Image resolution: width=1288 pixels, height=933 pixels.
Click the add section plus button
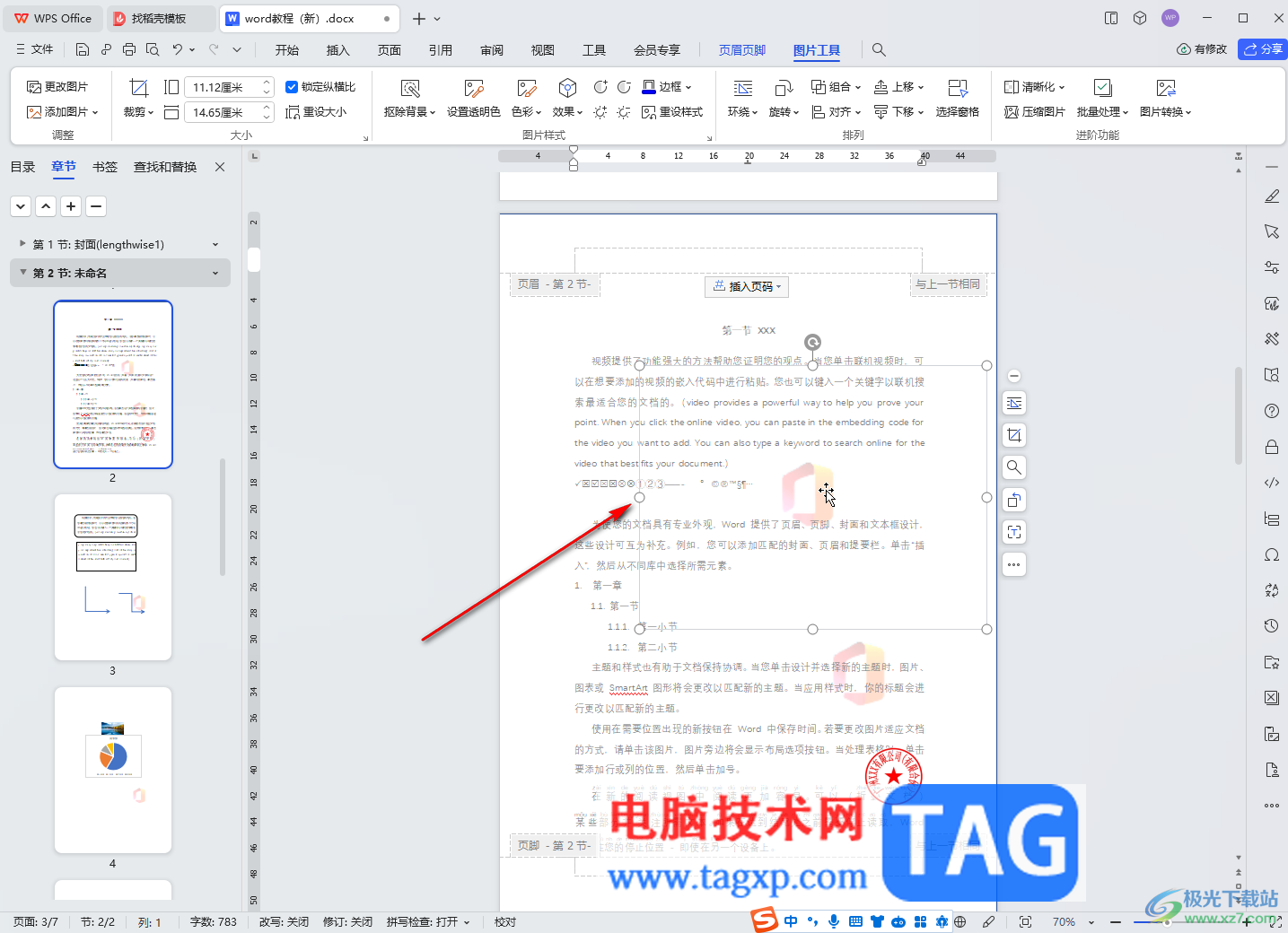pyautogui.click(x=71, y=206)
